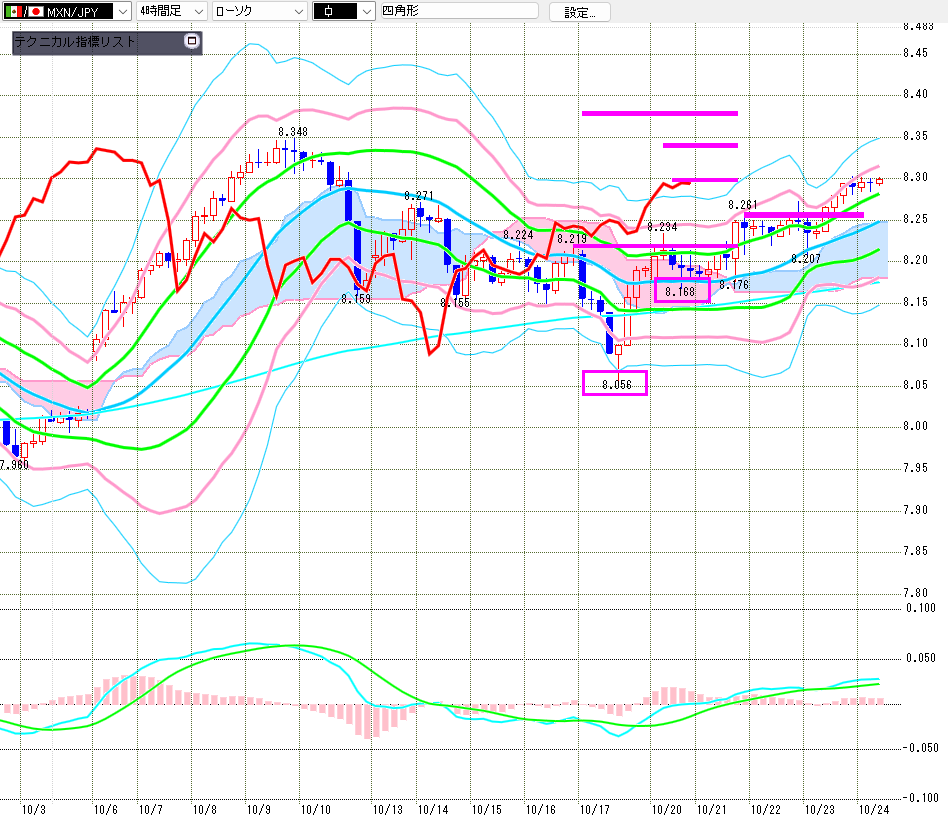Select the magenta rectangle around 8.056
This screenshot has width=948, height=820.
[x=614, y=383]
